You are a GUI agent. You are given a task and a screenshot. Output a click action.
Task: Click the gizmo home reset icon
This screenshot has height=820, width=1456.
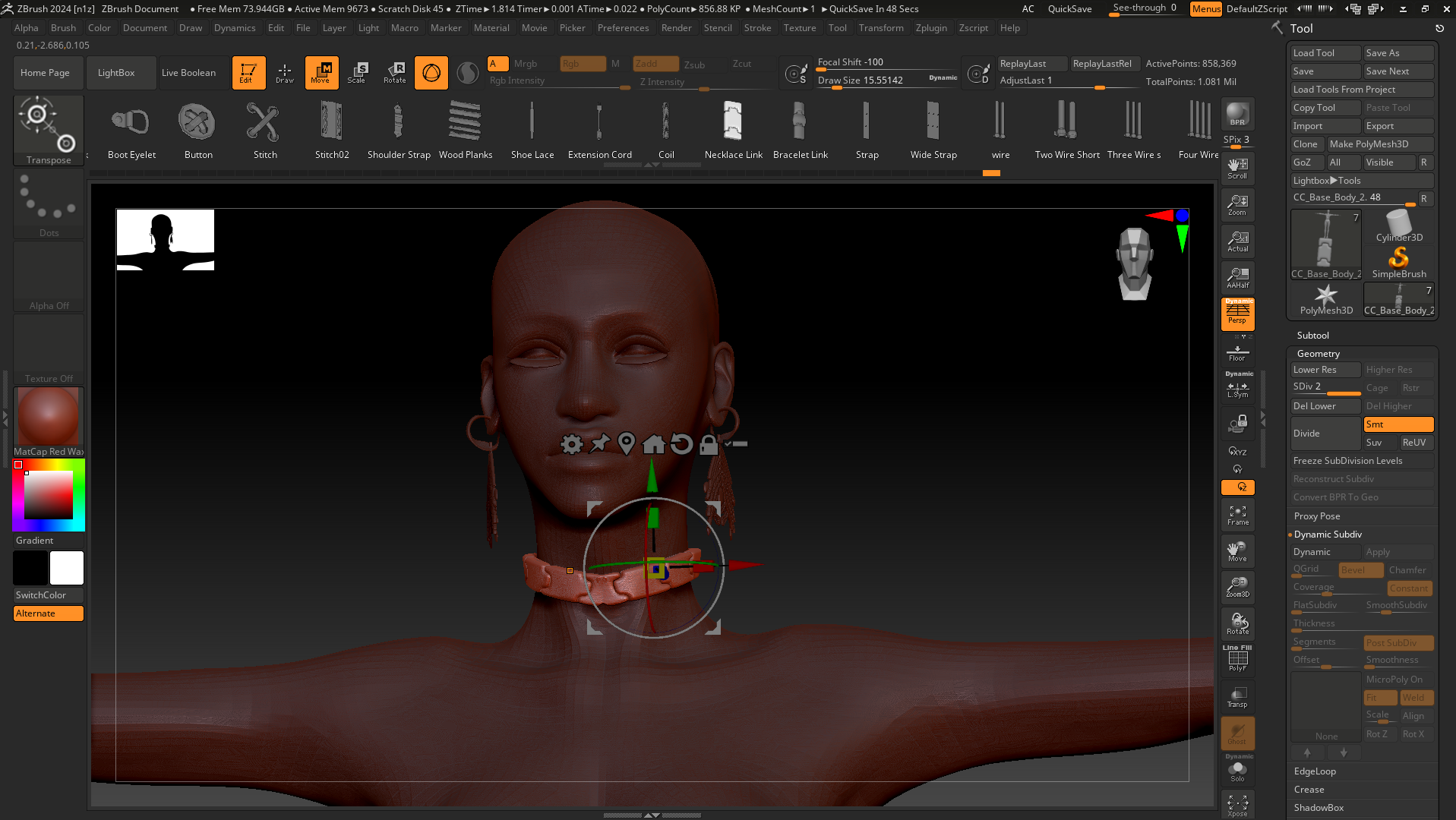click(x=654, y=443)
